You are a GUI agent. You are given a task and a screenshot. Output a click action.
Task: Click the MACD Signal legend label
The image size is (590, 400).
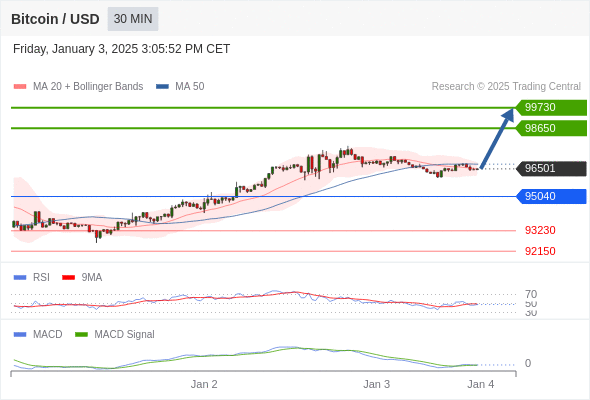coord(125,335)
